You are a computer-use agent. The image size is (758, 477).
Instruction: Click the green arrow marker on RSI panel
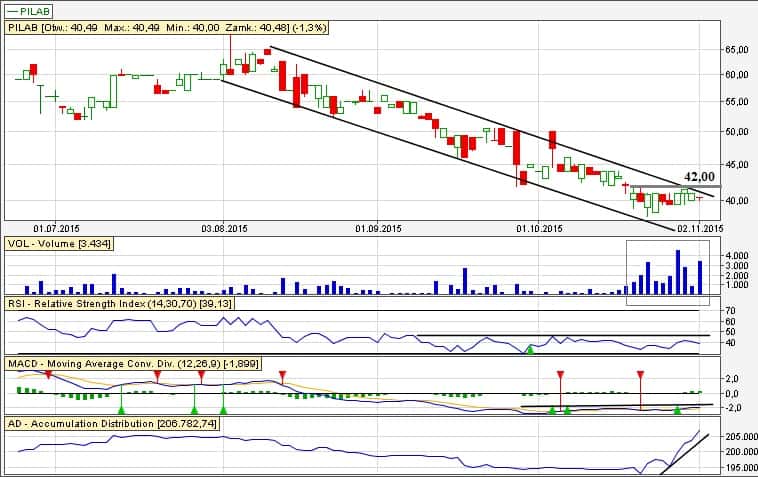531,348
